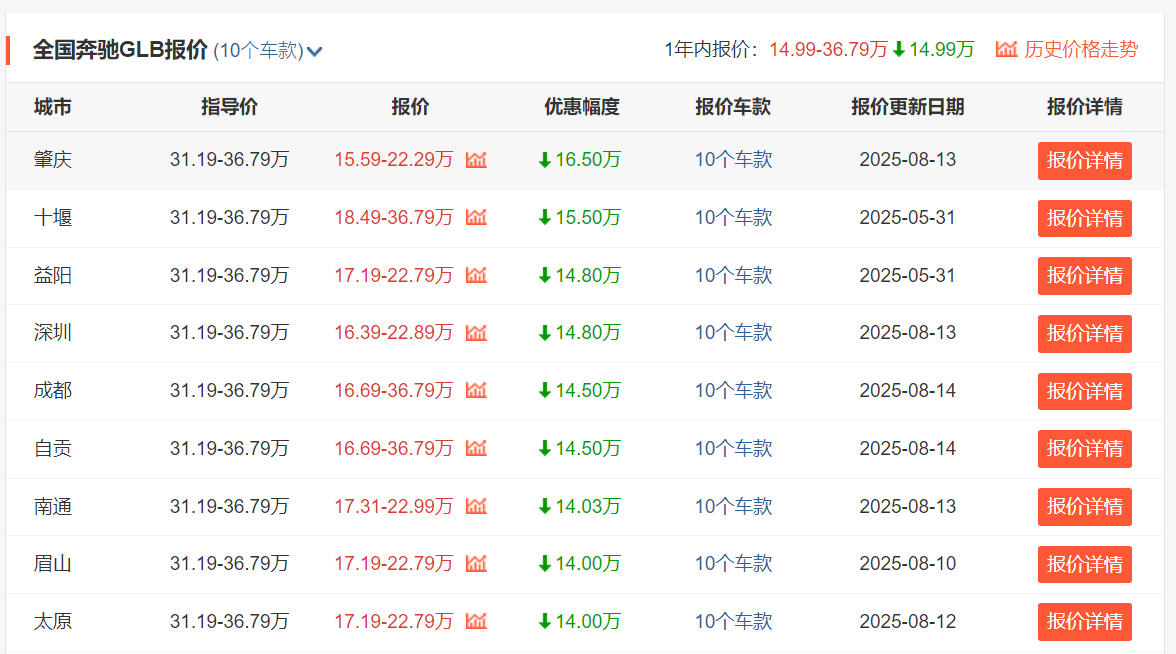Viewport: 1176px width, 654px height.
Task: Expand the 10个车款 model dropdown in header
Action: pos(268,50)
